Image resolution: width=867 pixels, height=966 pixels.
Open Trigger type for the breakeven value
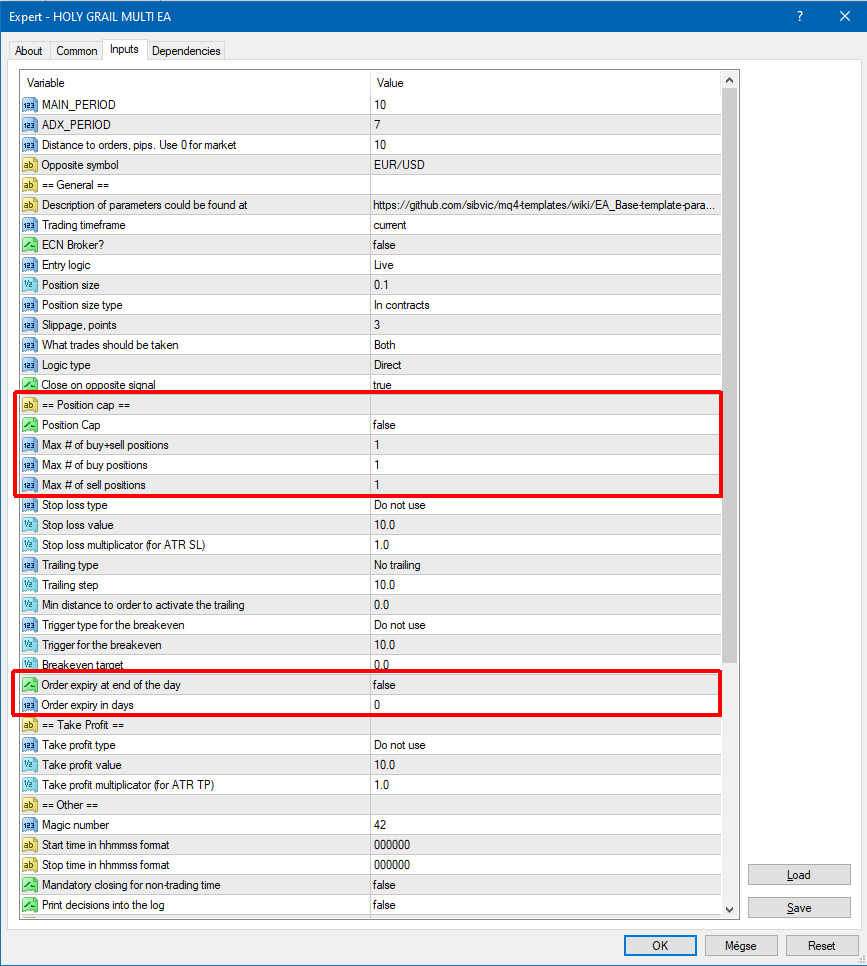pyautogui.click(x=545, y=625)
